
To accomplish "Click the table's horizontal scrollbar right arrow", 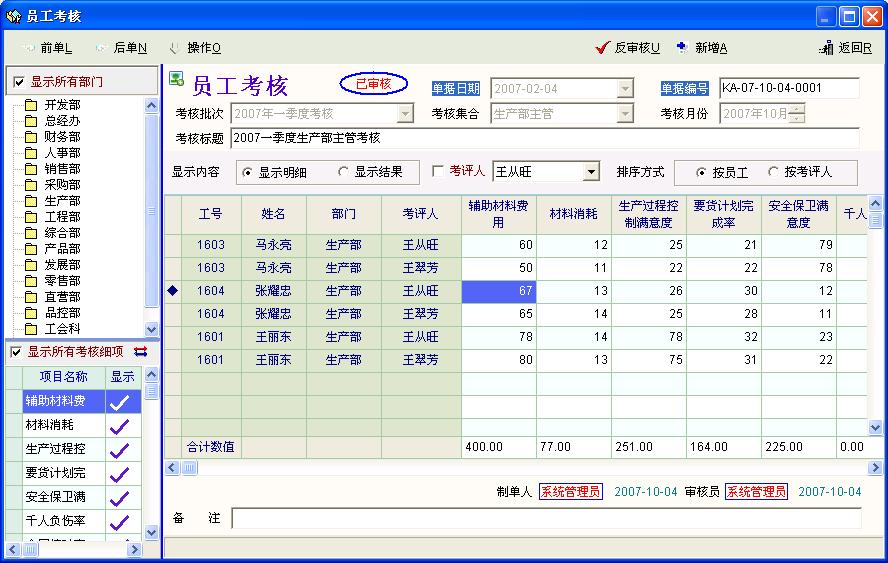I will [876, 467].
